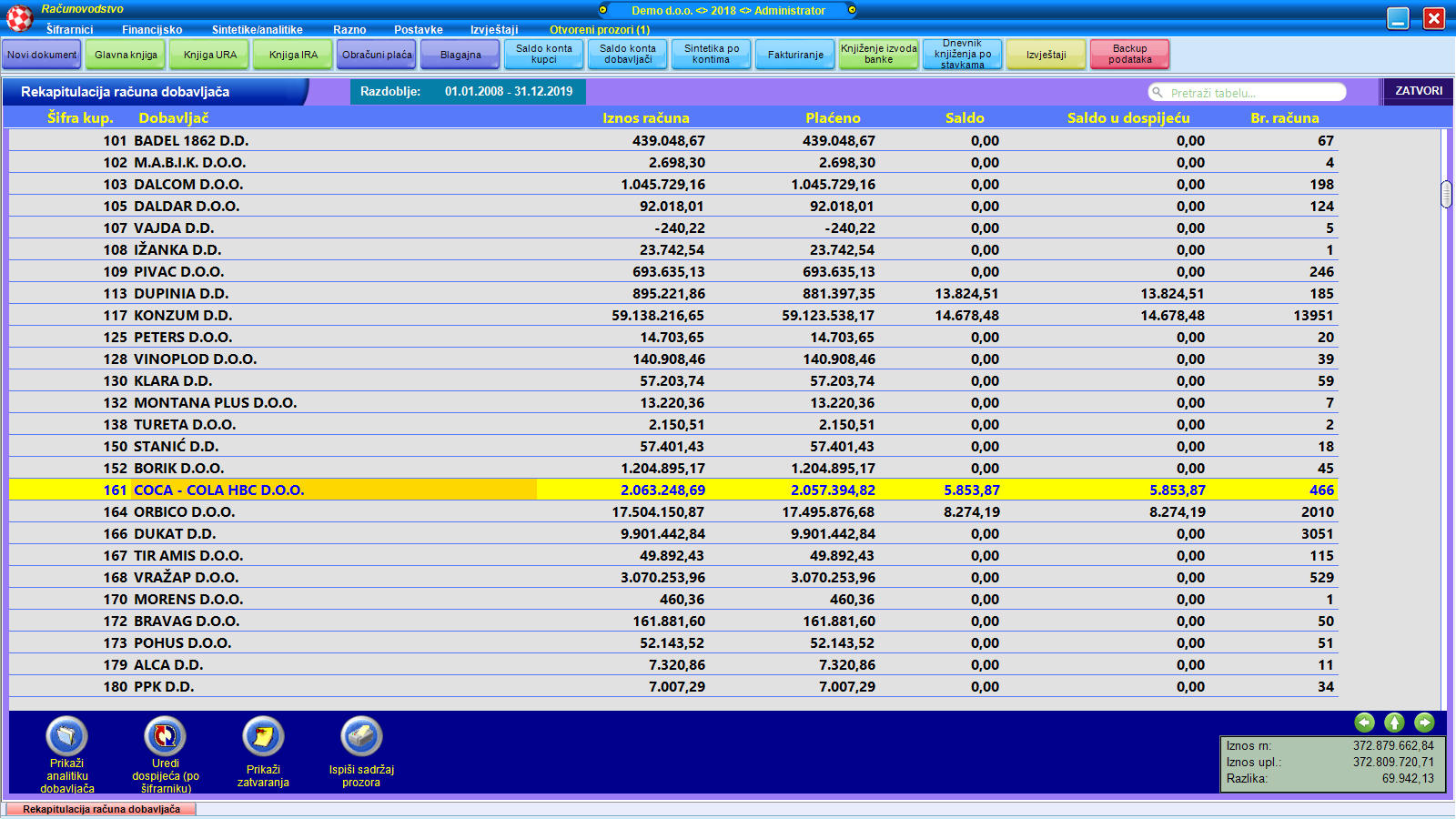Click the Prikaži analitiku dobavljača icon
1456x819 pixels.
[x=66, y=736]
